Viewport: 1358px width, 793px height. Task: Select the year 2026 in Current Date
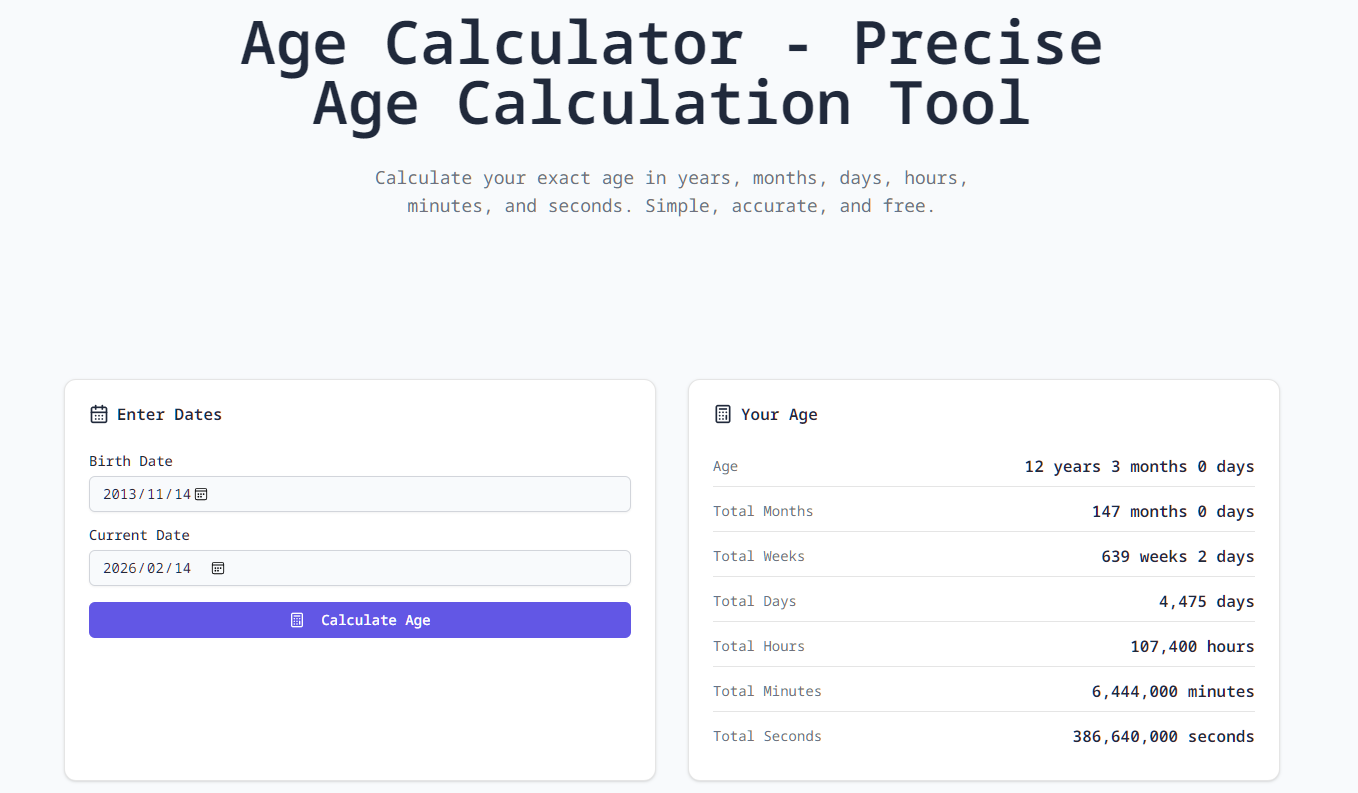coord(120,568)
